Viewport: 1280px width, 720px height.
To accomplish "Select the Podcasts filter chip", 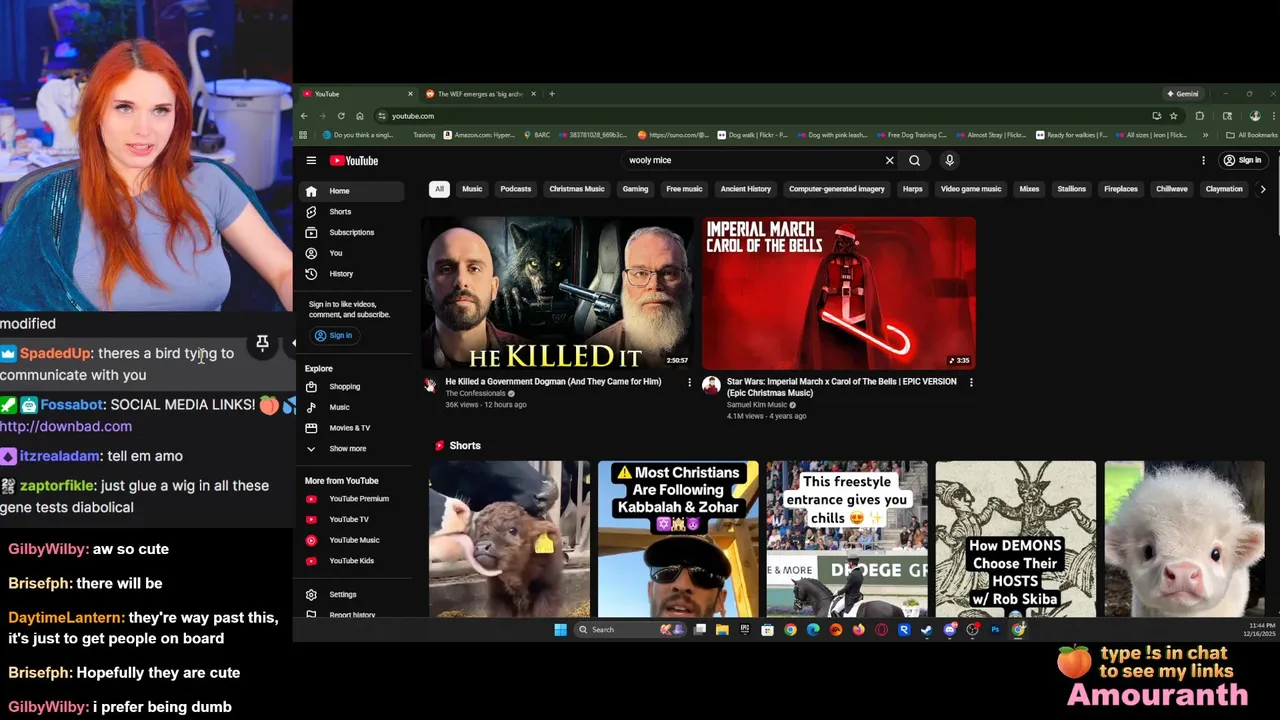I will 516,189.
